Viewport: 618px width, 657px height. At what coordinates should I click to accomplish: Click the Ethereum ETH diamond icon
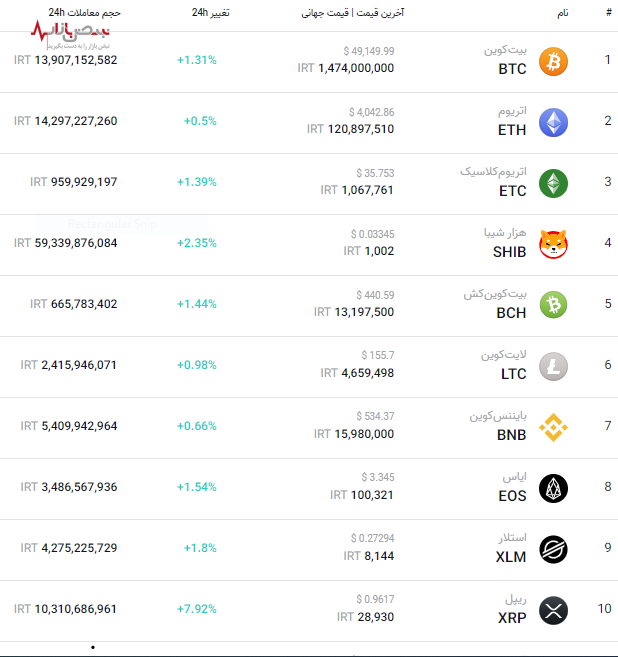tap(553, 123)
